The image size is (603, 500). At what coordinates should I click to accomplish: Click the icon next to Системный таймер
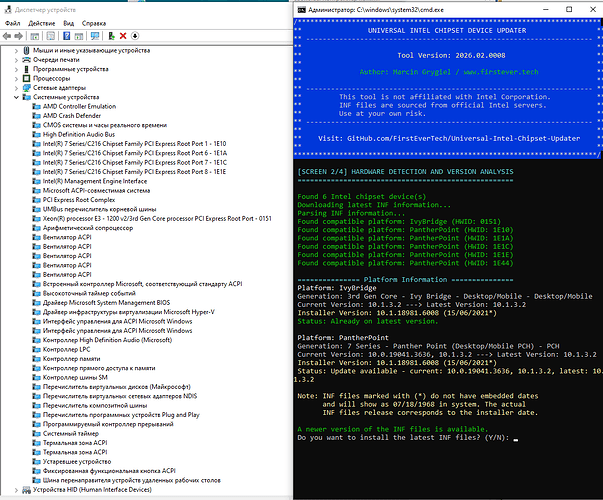pos(36,433)
